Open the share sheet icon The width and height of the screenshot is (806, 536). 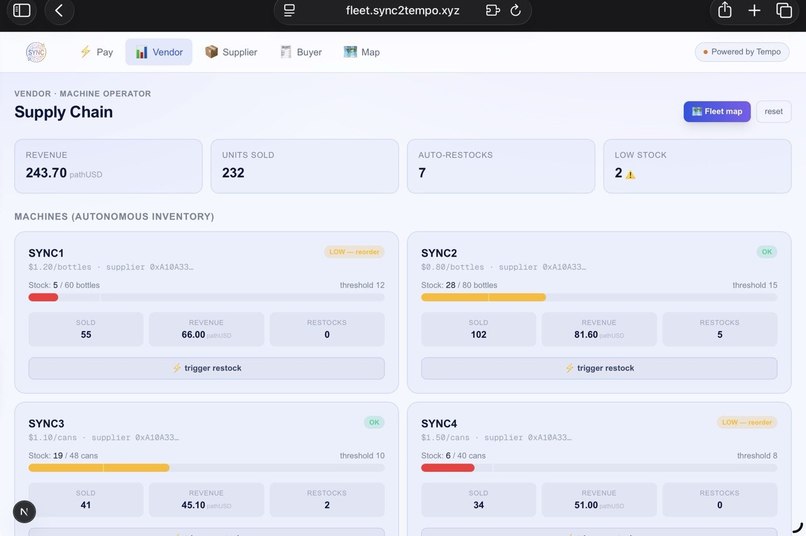[x=725, y=10]
